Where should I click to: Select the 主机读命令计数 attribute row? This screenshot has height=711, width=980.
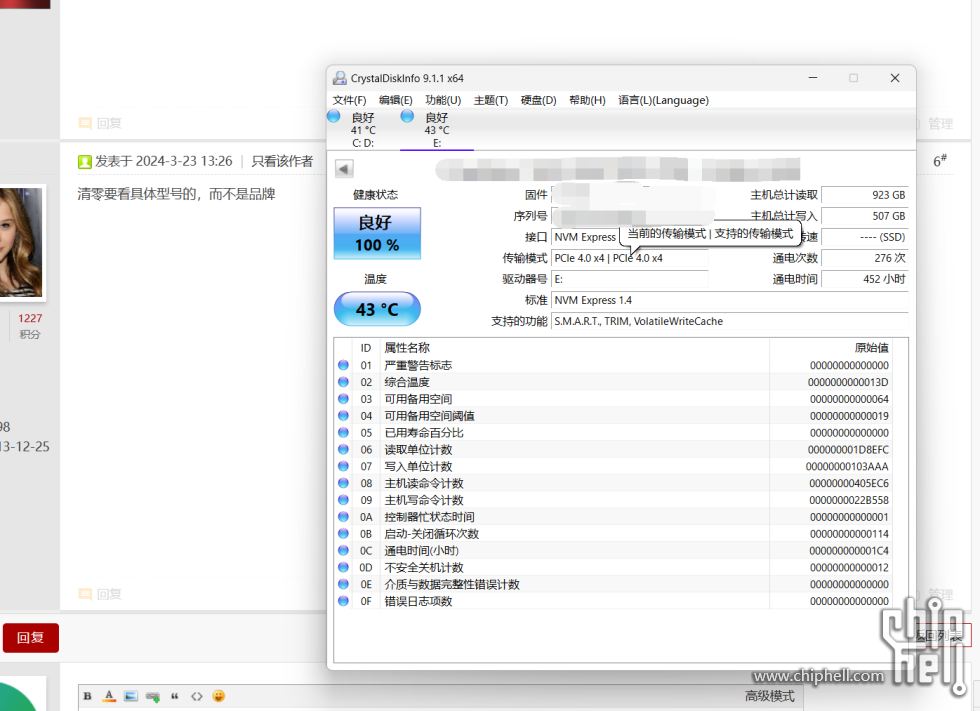point(614,483)
